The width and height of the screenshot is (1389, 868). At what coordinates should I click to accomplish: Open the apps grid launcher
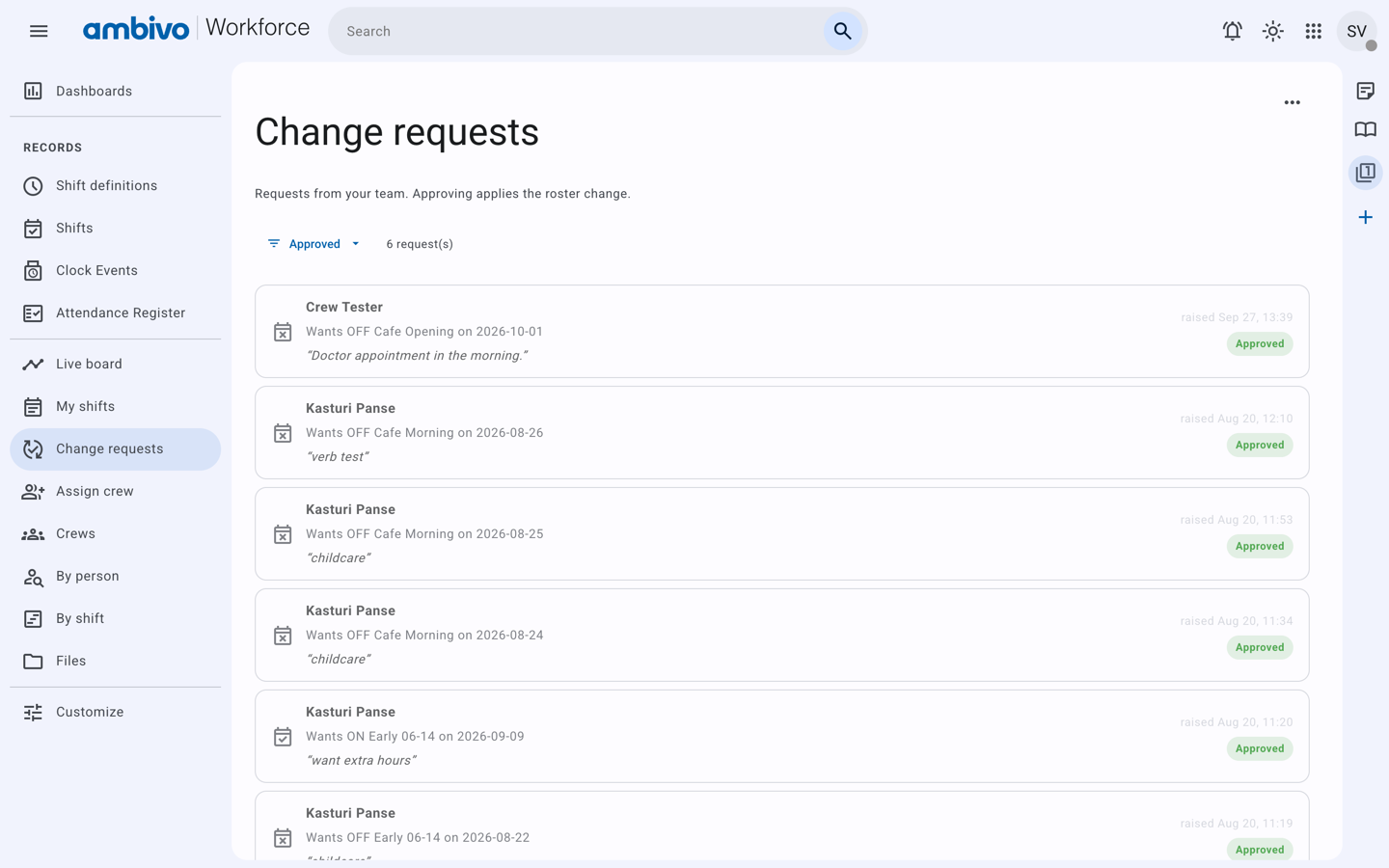(x=1313, y=31)
